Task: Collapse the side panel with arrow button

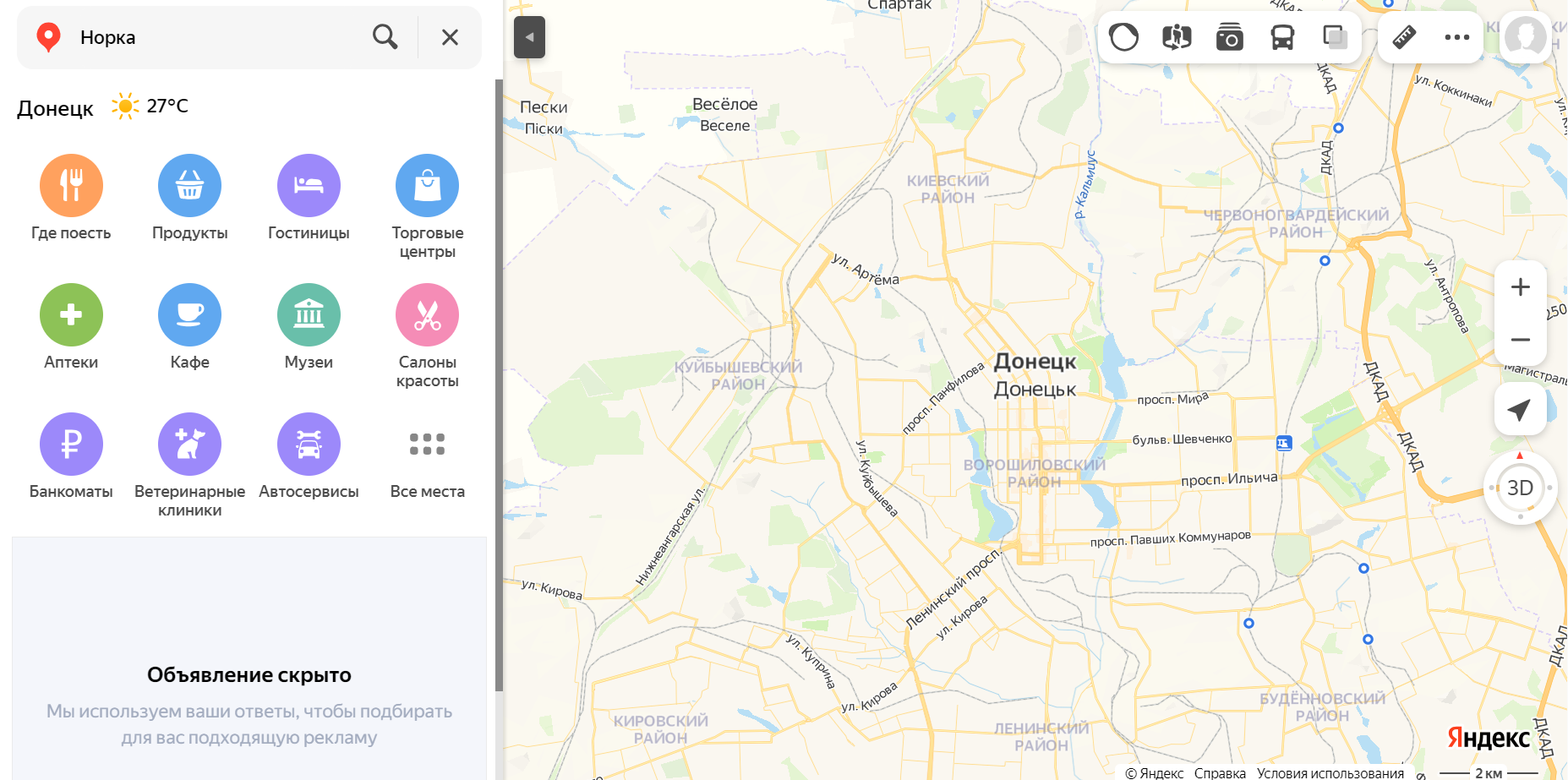Action: (x=529, y=37)
